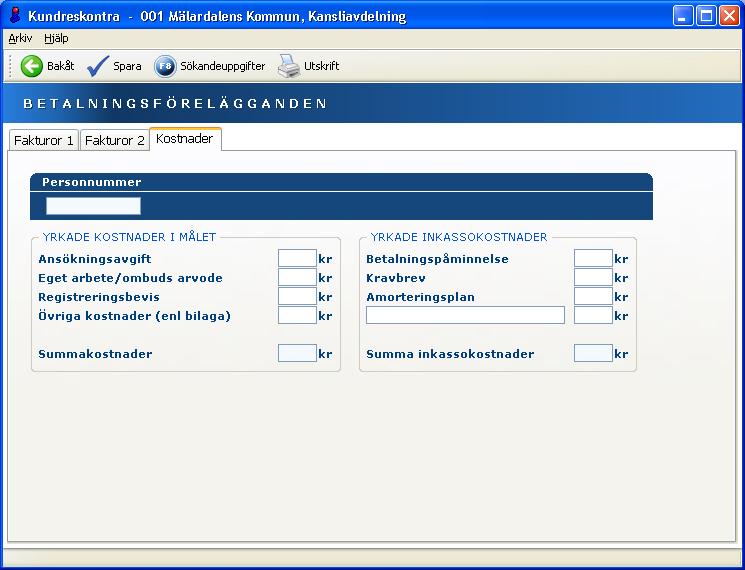Click the Amorteringsplan label
Viewport: 745px width, 570px height.
[420, 297]
